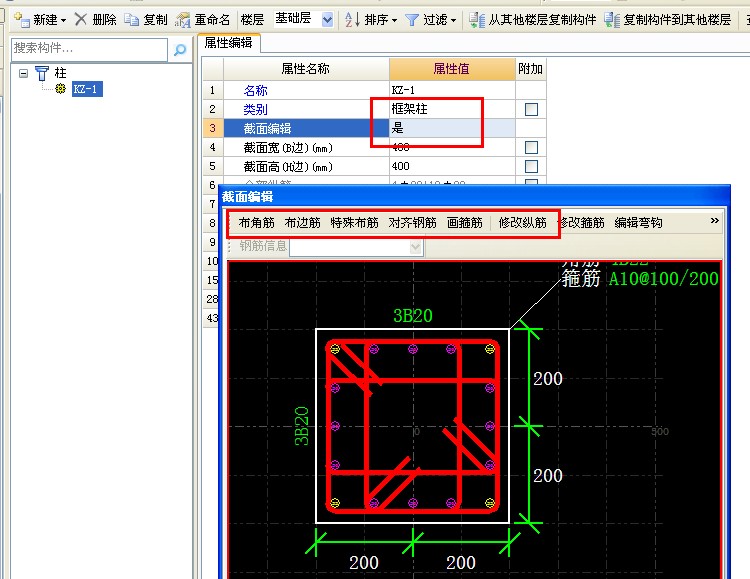Click the gear icon beside KZ-1
The image size is (750, 579).
60,89
